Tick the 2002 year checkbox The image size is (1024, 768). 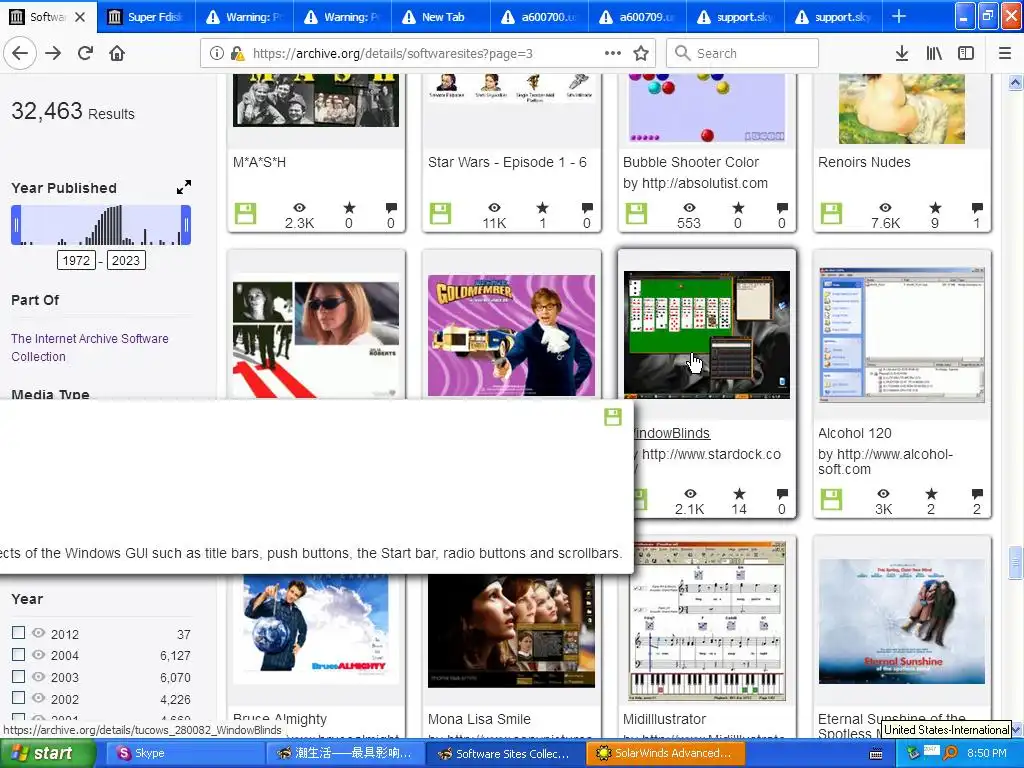click(18, 697)
